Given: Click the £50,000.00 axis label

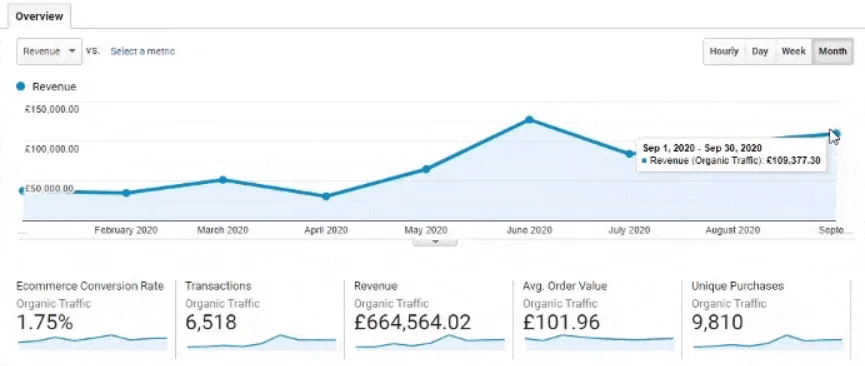Looking at the screenshot, I should coord(50,189).
